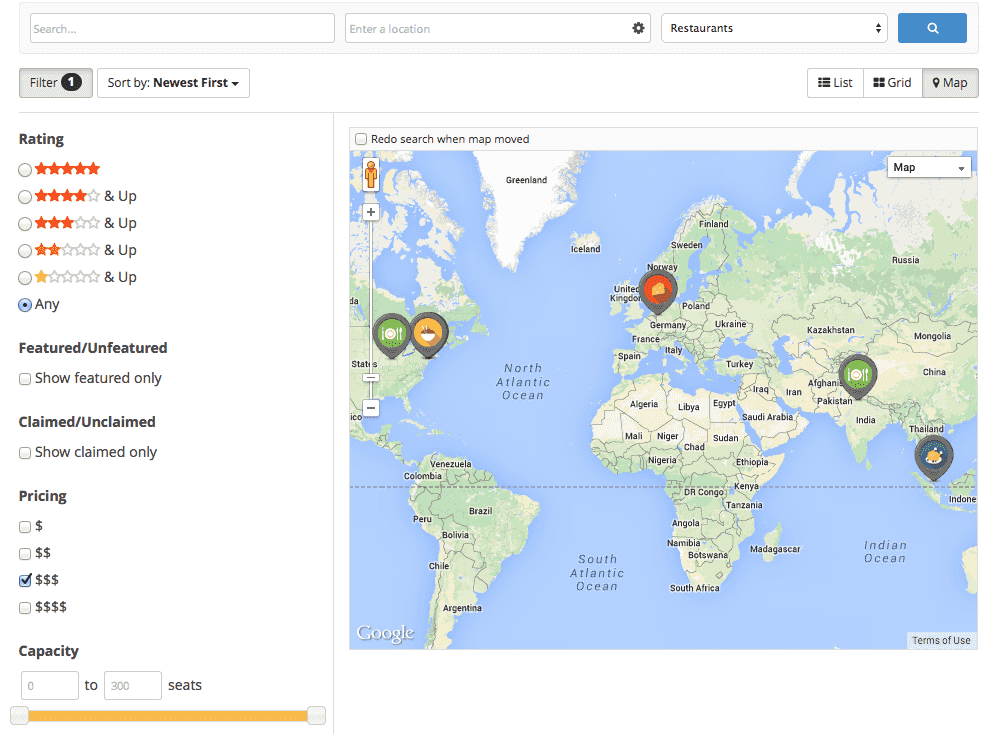Expand the Restaurants category dropdown

(773, 27)
